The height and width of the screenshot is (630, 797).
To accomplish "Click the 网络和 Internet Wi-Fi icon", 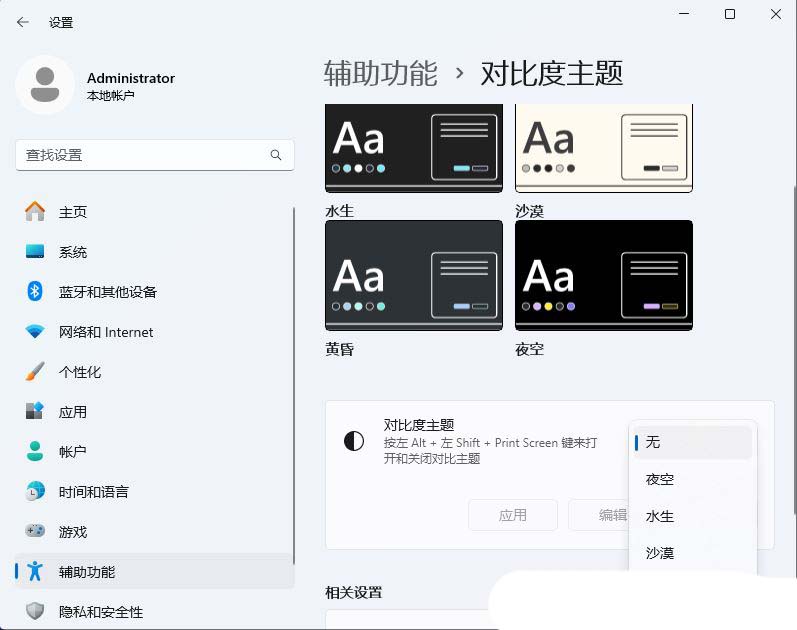I will (x=35, y=332).
